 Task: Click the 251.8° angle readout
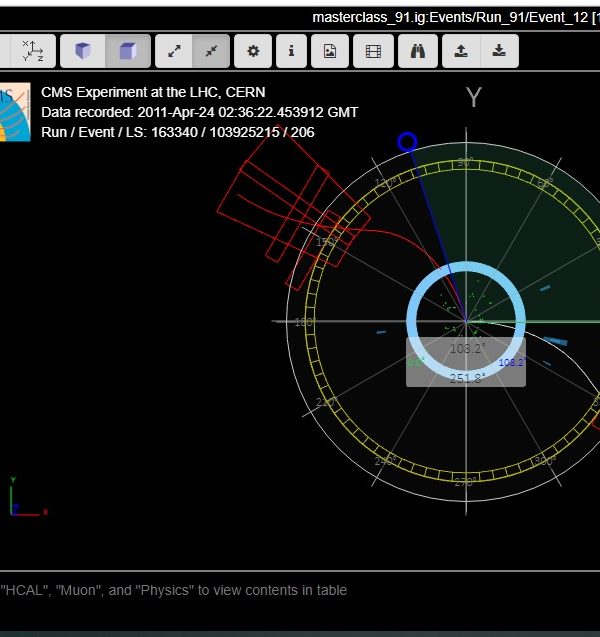click(466, 377)
